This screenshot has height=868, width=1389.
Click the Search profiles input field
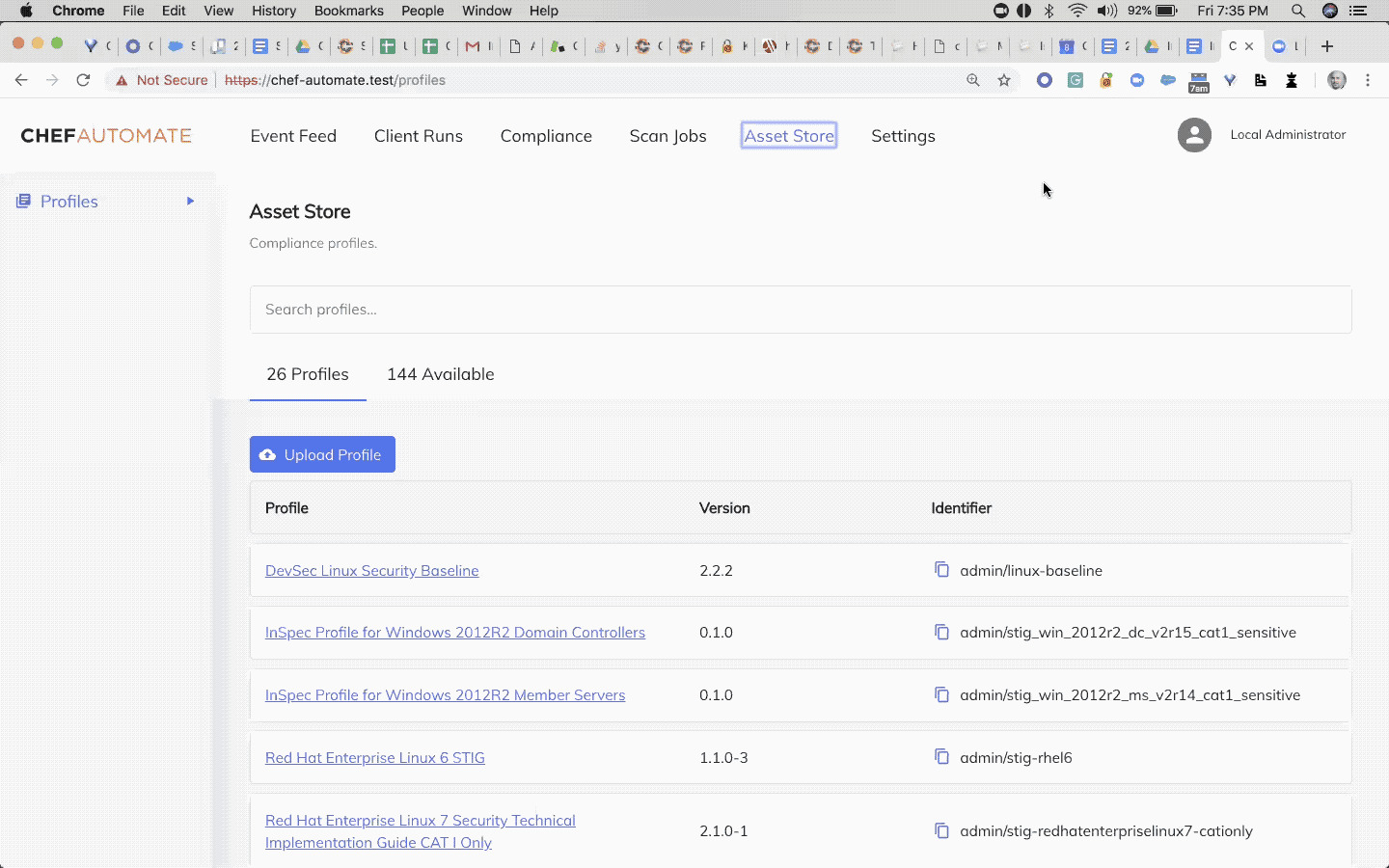click(x=801, y=310)
